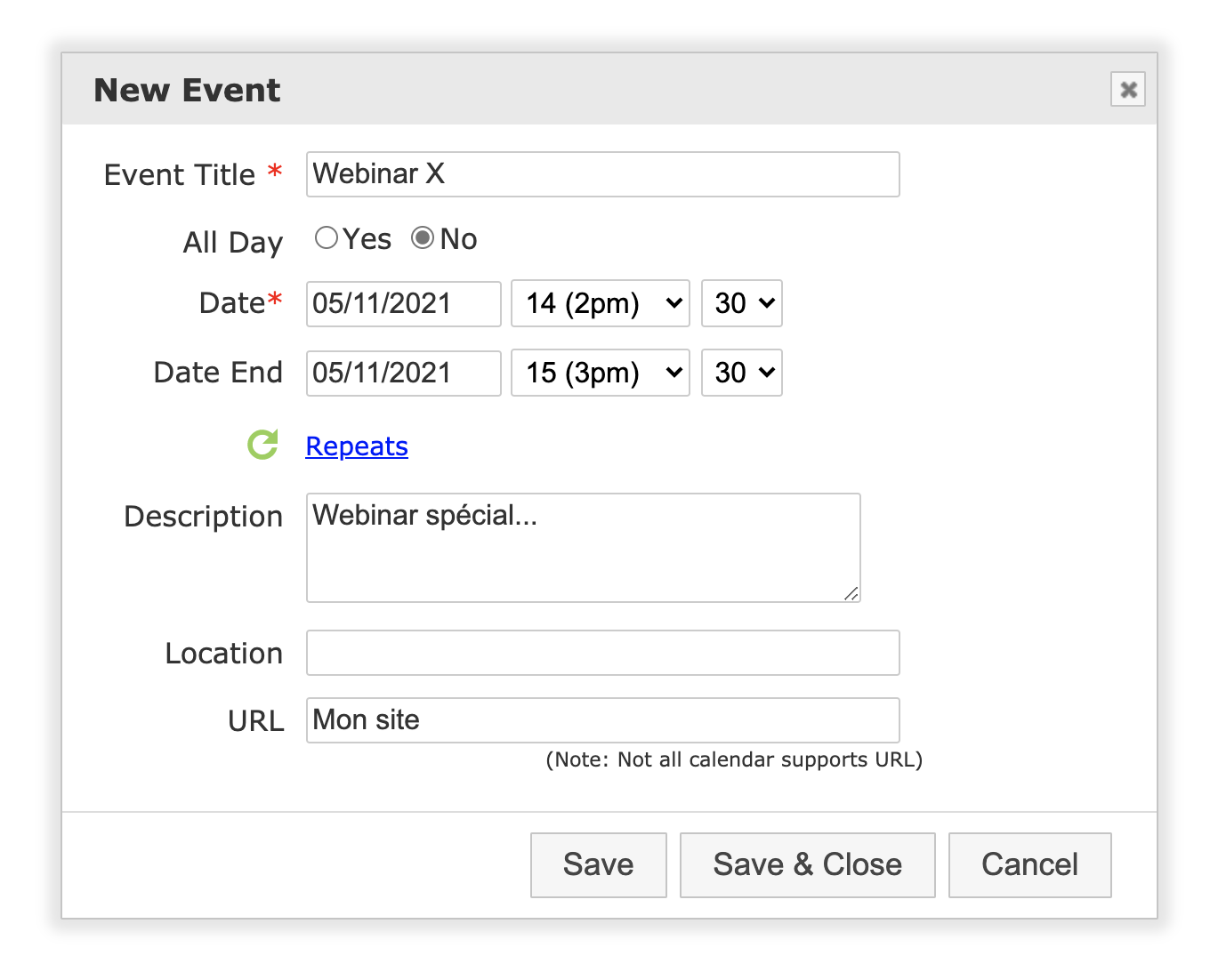The height and width of the screenshot is (980, 1210).
Task: Close the New Event dialog with X
Action: point(1128,89)
